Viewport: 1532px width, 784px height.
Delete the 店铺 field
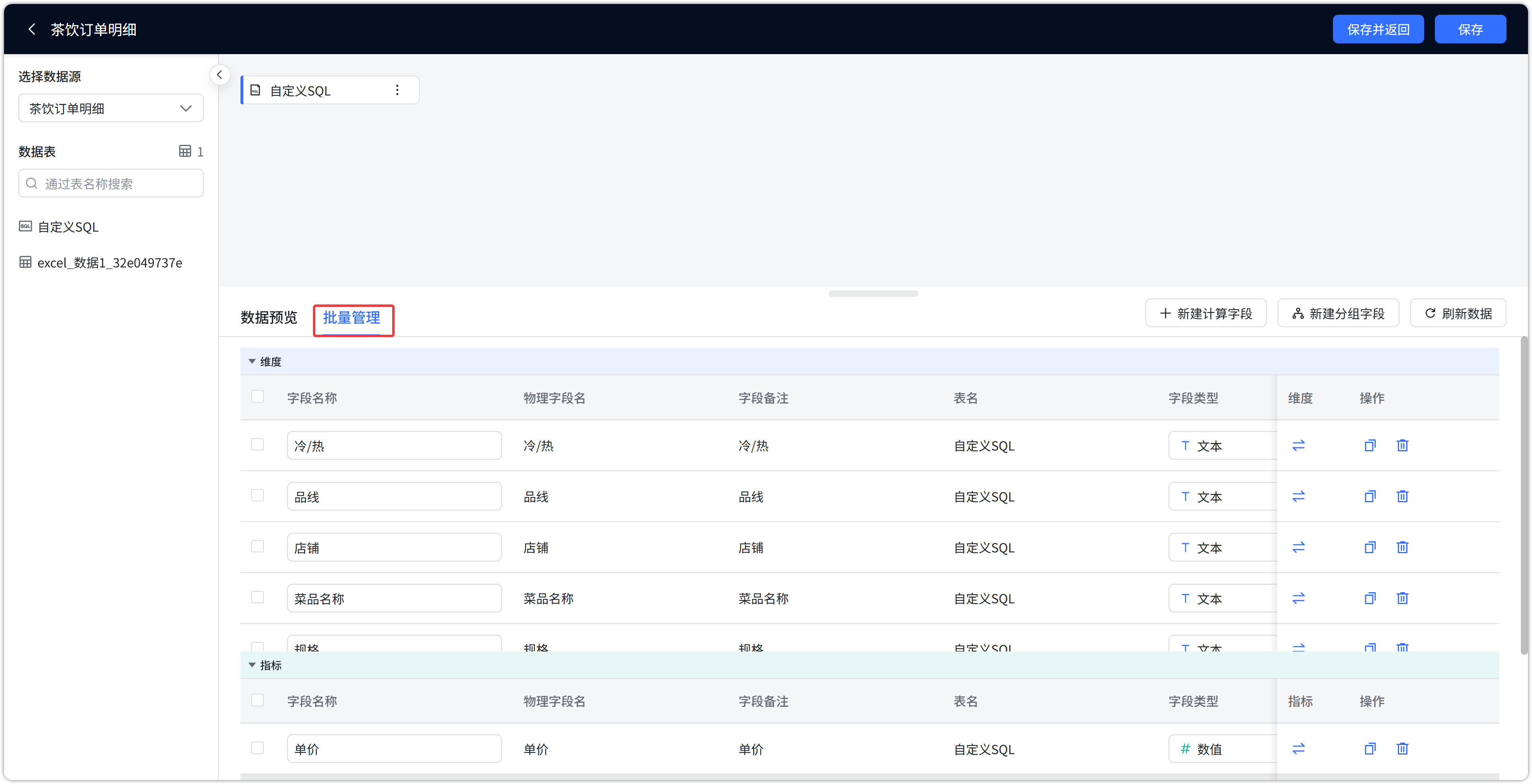[x=1402, y=548]
